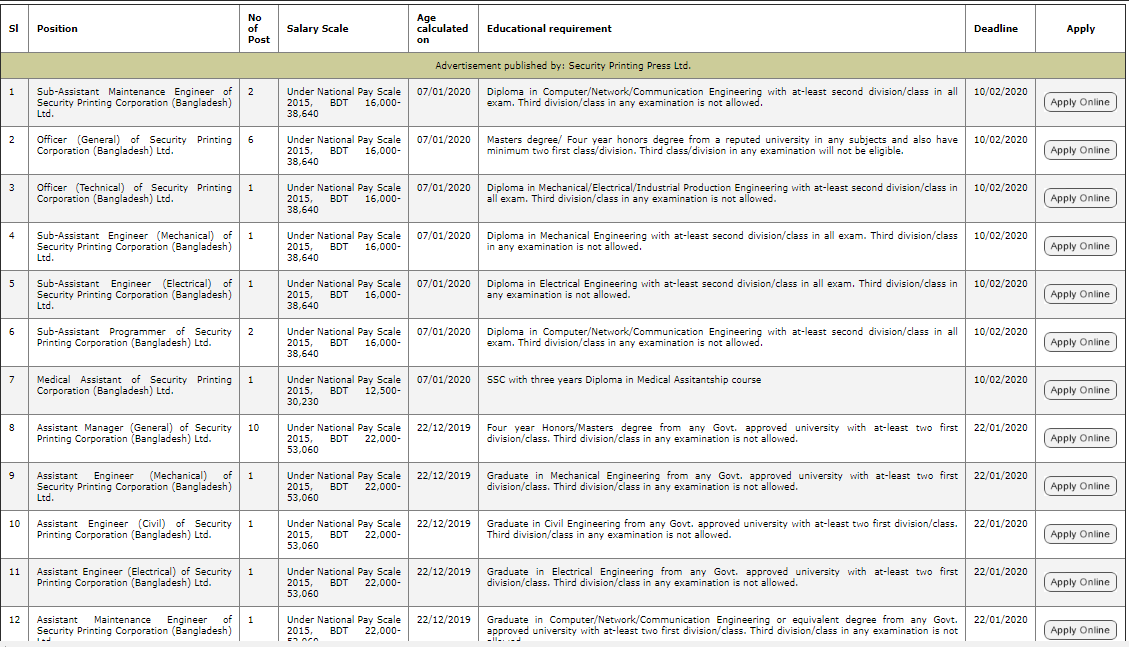
Task: Select Assistant Engineer (Civil) position text
Action: 134,529
